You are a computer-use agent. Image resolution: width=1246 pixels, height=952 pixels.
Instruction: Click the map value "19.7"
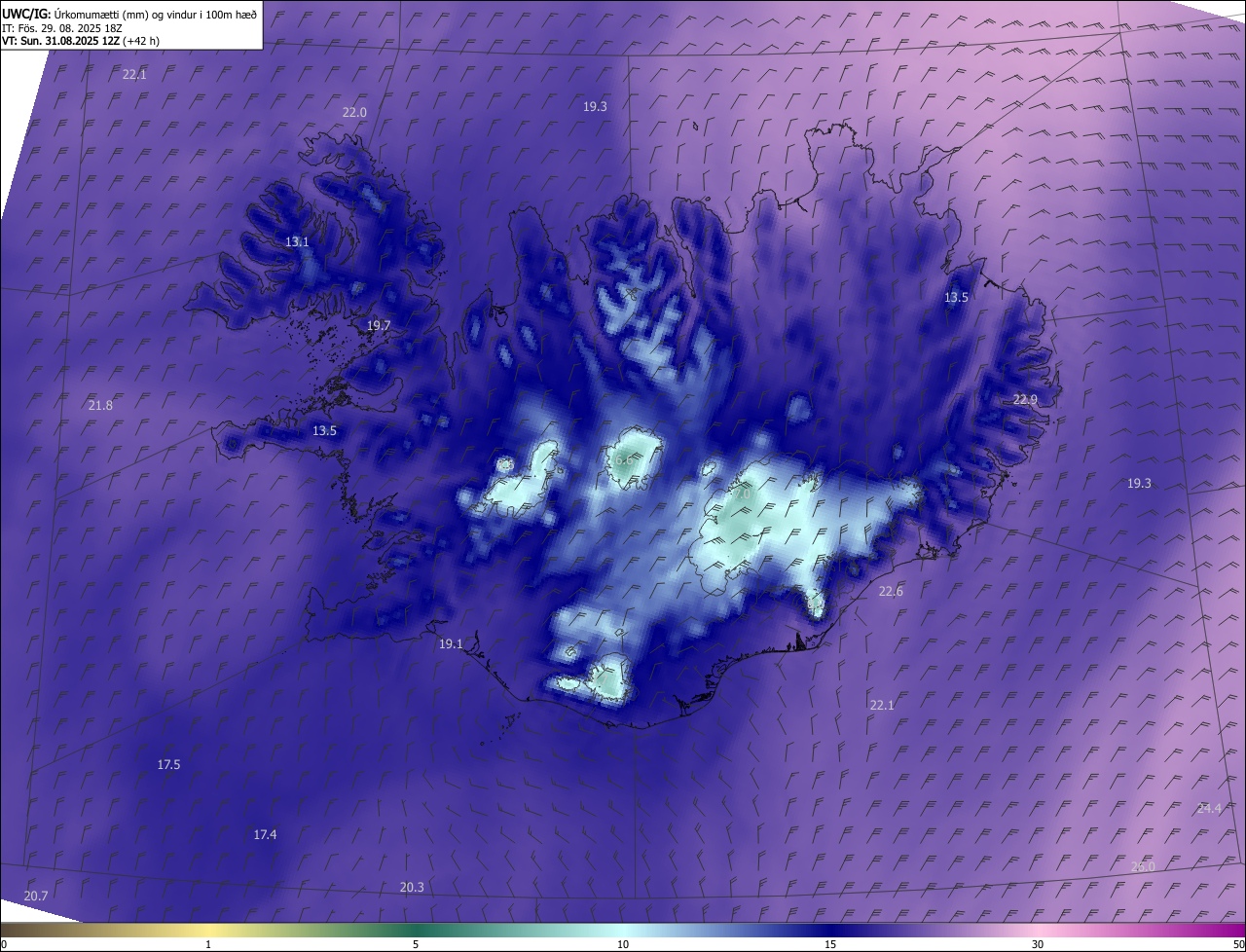tap(379, 326)
